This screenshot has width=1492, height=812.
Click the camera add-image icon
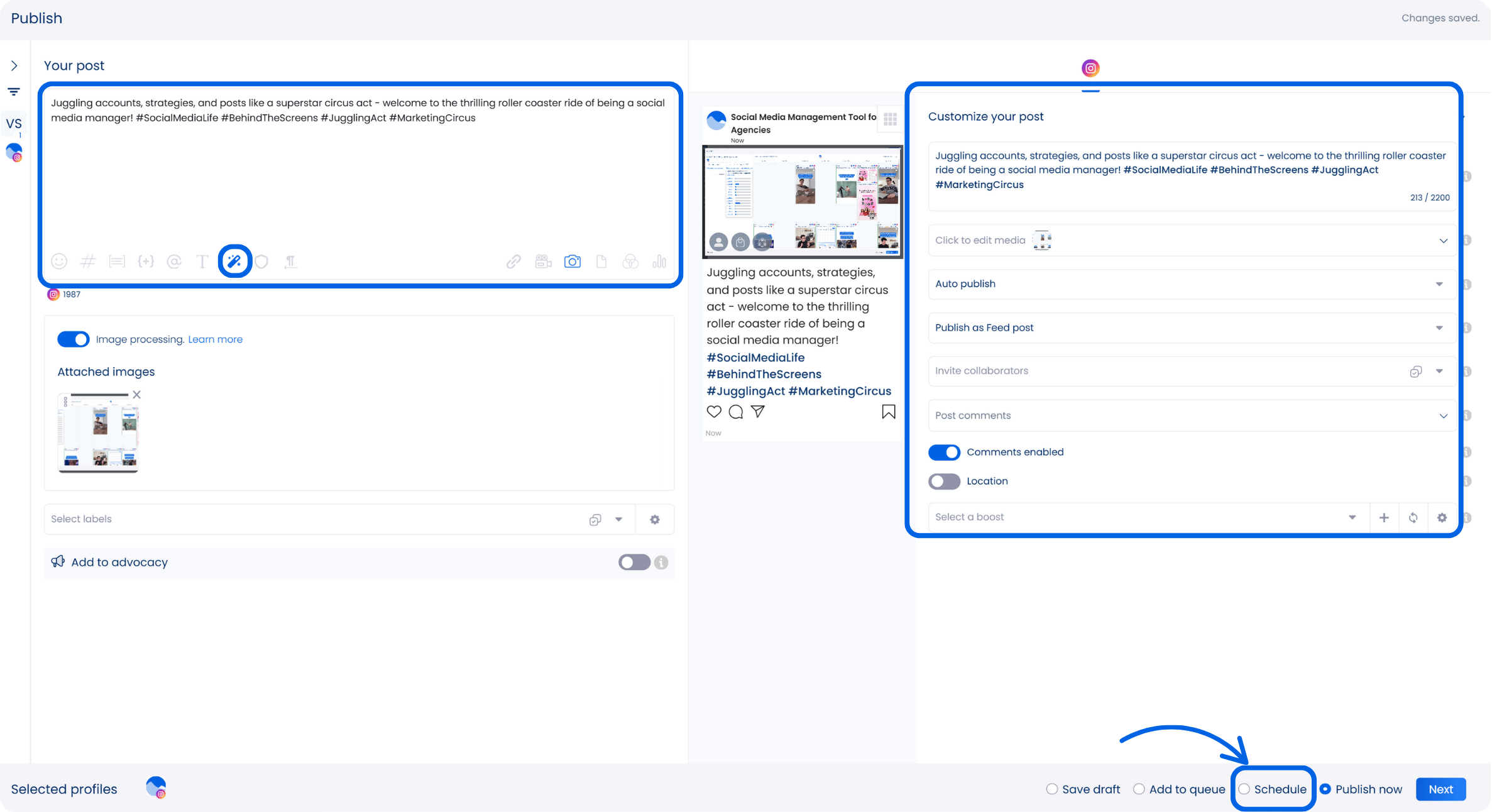tap(572, 261)
